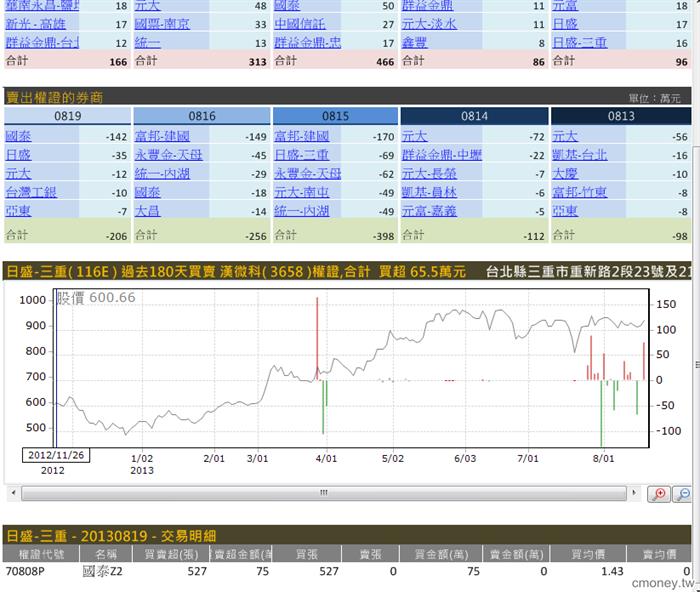The width and height of the screenshot is (700, 592).
Task: Open 日盛-三重 link with value 16
Action: point(579,43)
